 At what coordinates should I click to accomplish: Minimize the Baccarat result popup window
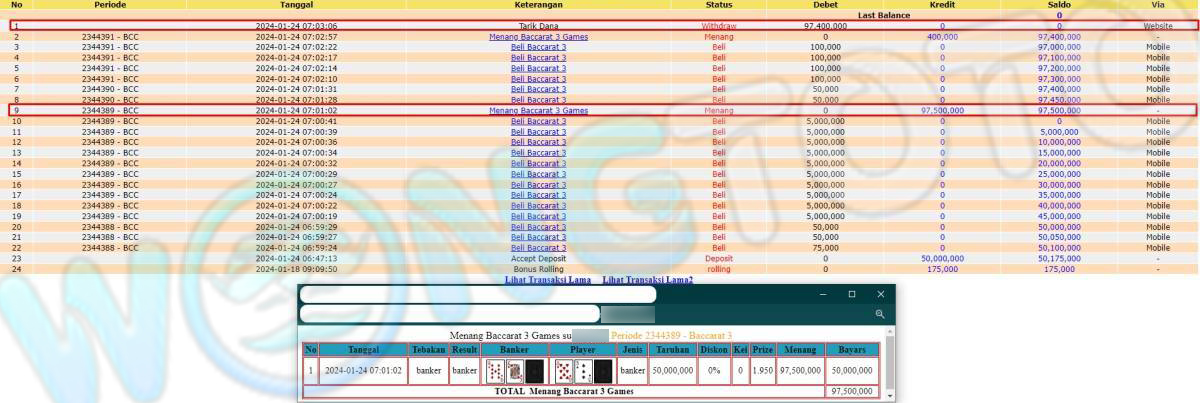pos(823,295)
